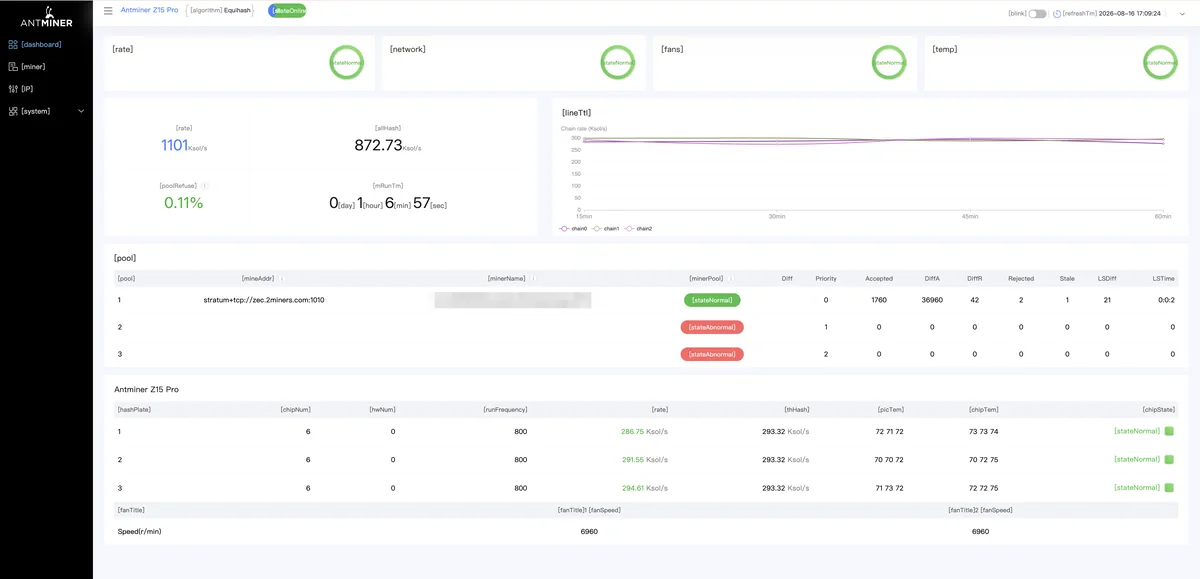Image resolution: width=1200 pixels, height=579 pixels.
Task: Click the temp card stateNormal ring
Action: point(1161,62)
